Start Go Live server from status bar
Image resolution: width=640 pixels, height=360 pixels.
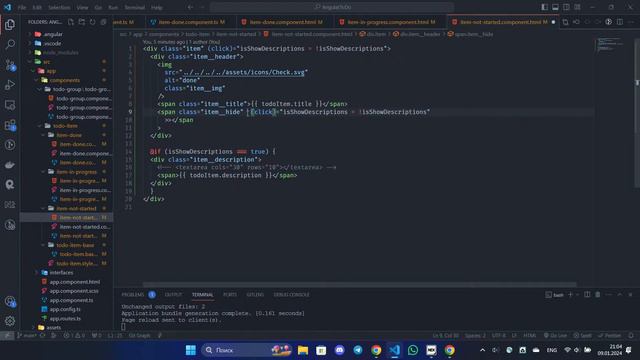tap(555, 336)
